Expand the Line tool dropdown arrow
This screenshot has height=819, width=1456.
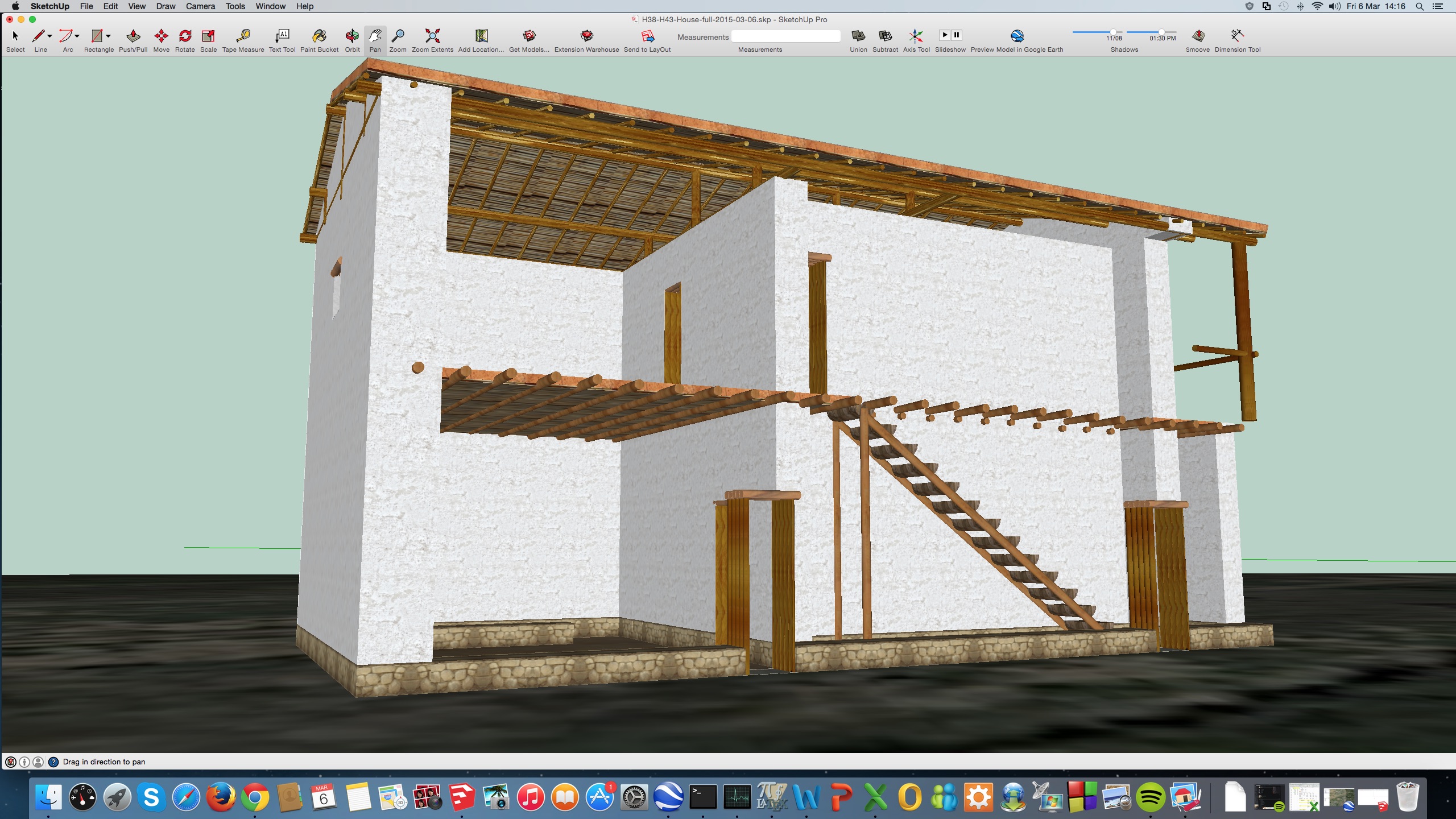click(50, 36)
